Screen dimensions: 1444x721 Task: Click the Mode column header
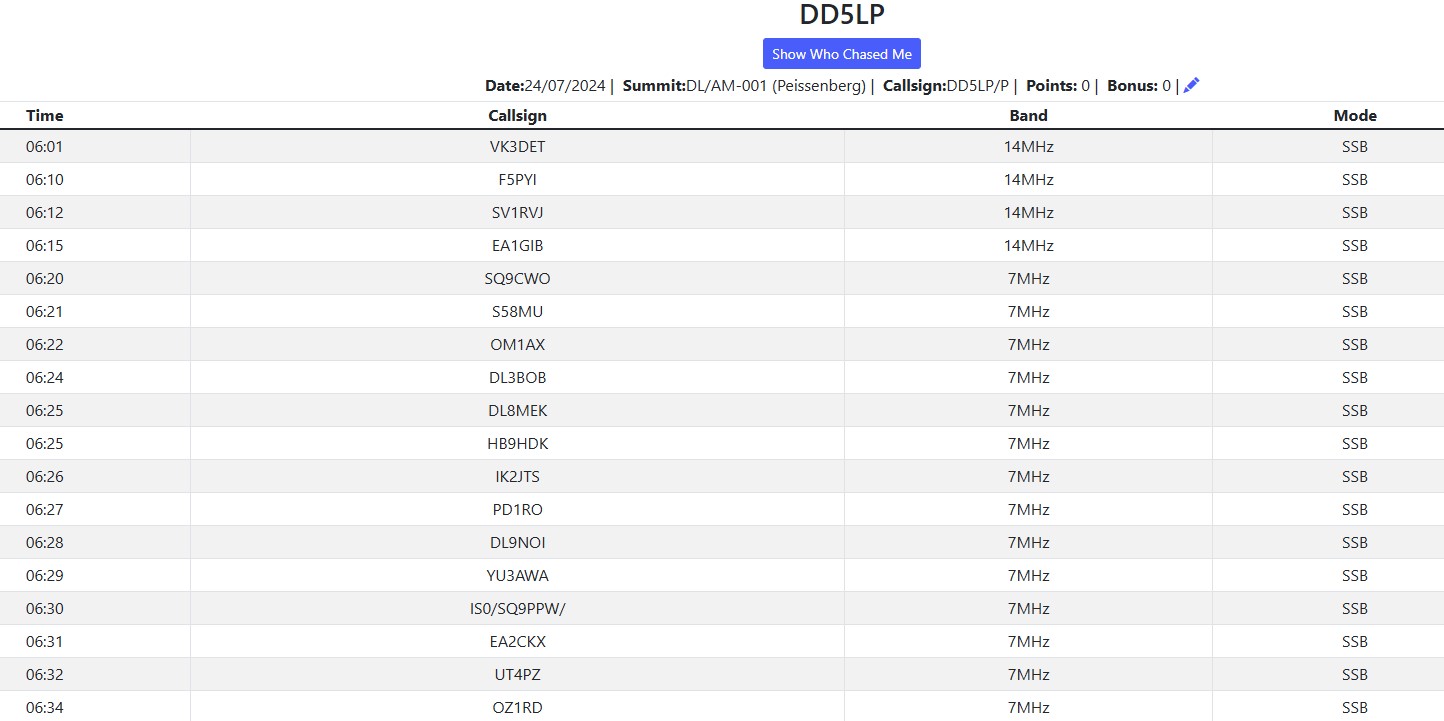coord(1354,116)
